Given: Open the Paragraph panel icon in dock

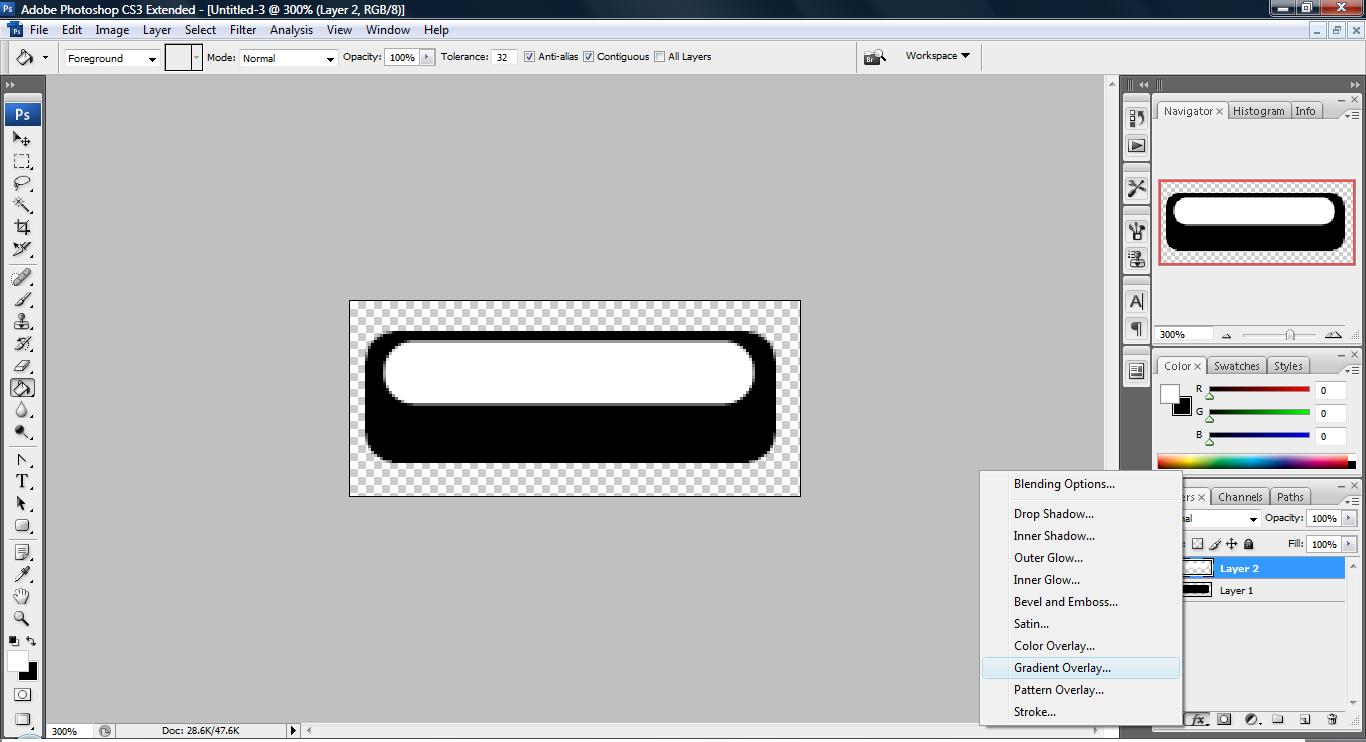Looking at the screenshot, I should (1137, 329).
